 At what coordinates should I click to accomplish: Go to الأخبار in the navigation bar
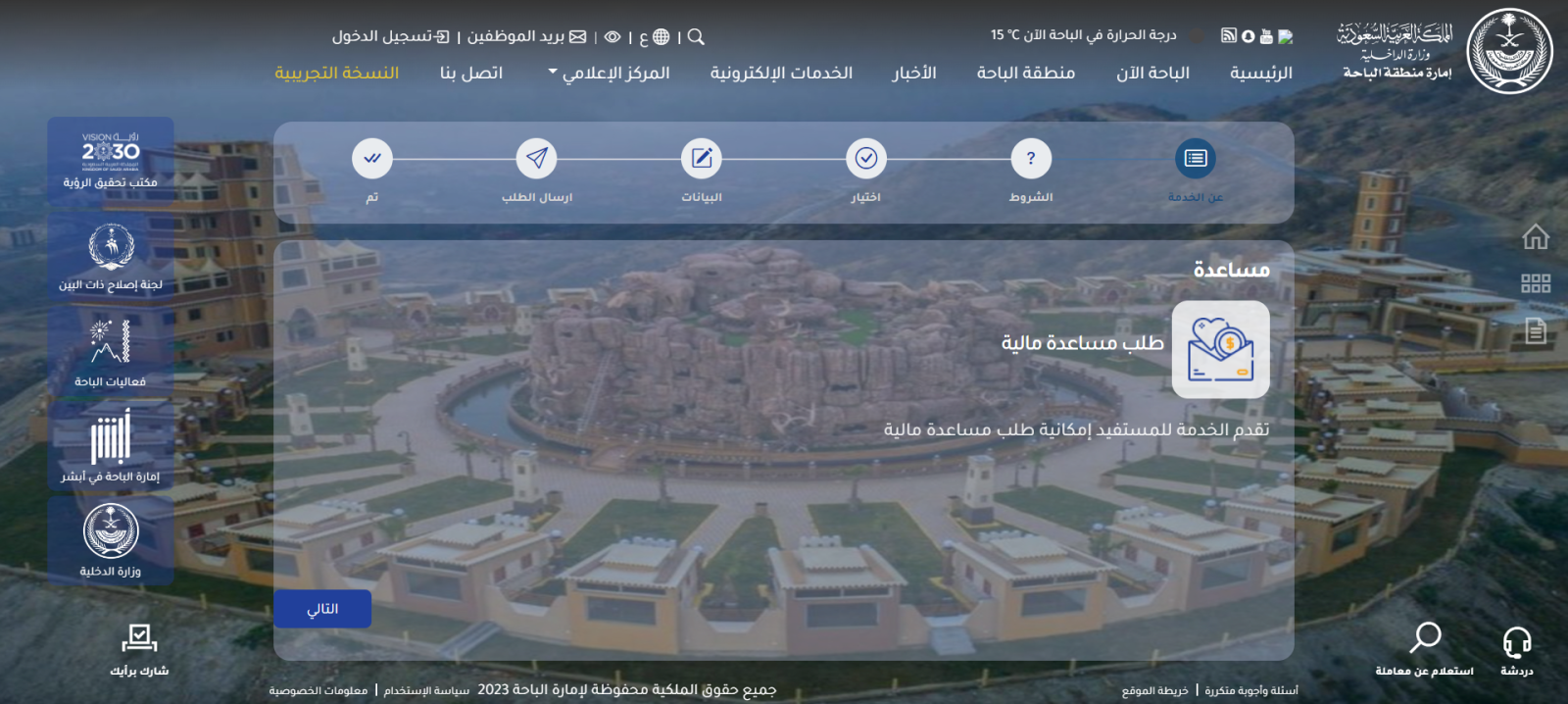pyautogui.click(x=913, y=74)
